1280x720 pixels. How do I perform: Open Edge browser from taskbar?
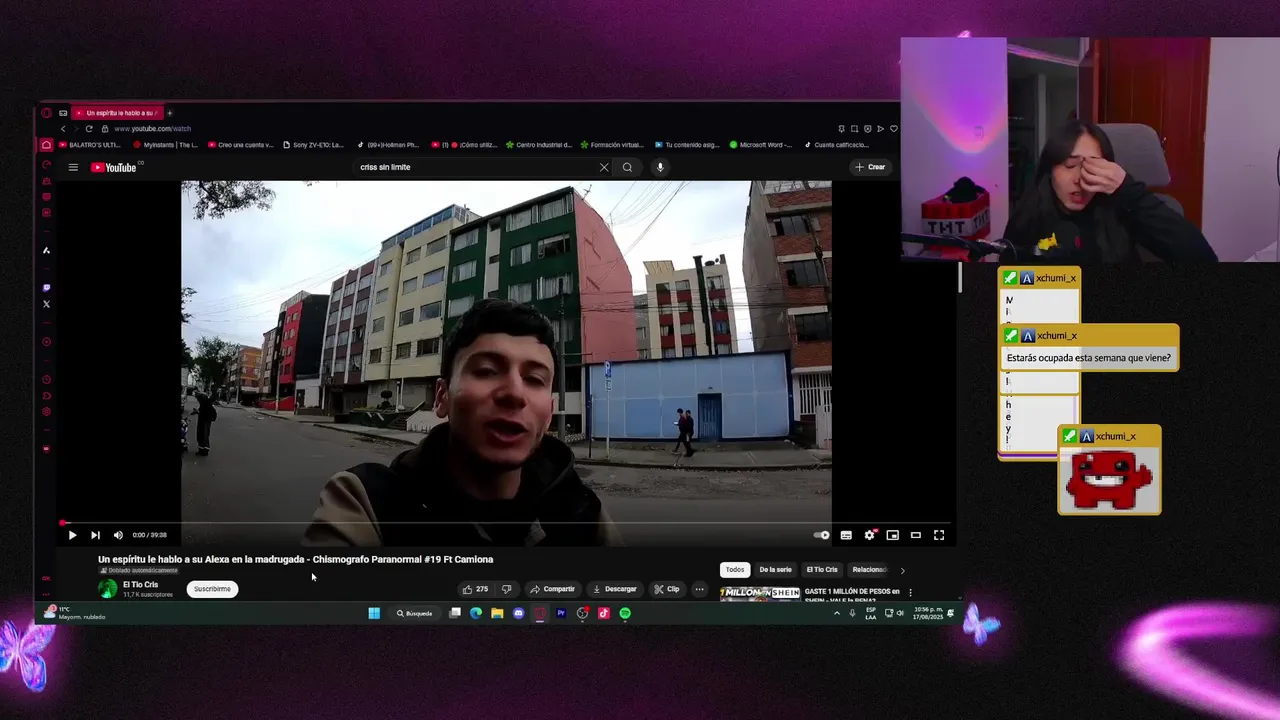pos(476,613)
